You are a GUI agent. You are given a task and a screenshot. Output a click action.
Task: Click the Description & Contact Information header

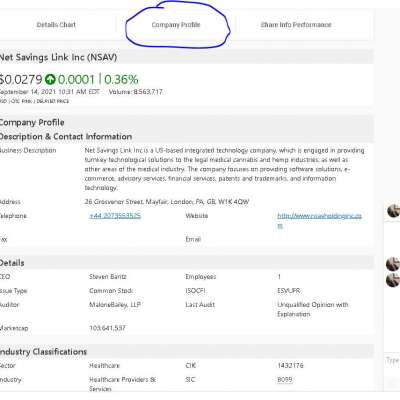click(x=66, y=136)
